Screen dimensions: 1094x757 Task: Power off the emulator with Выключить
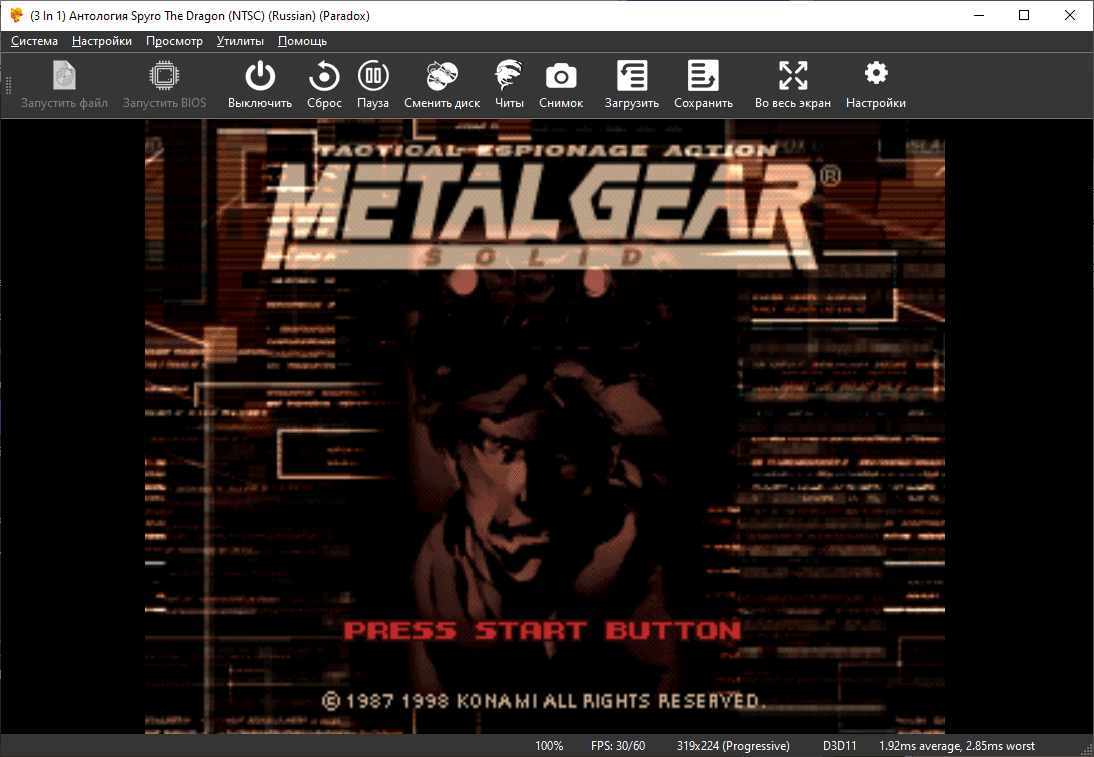click(x=260, y=85)
